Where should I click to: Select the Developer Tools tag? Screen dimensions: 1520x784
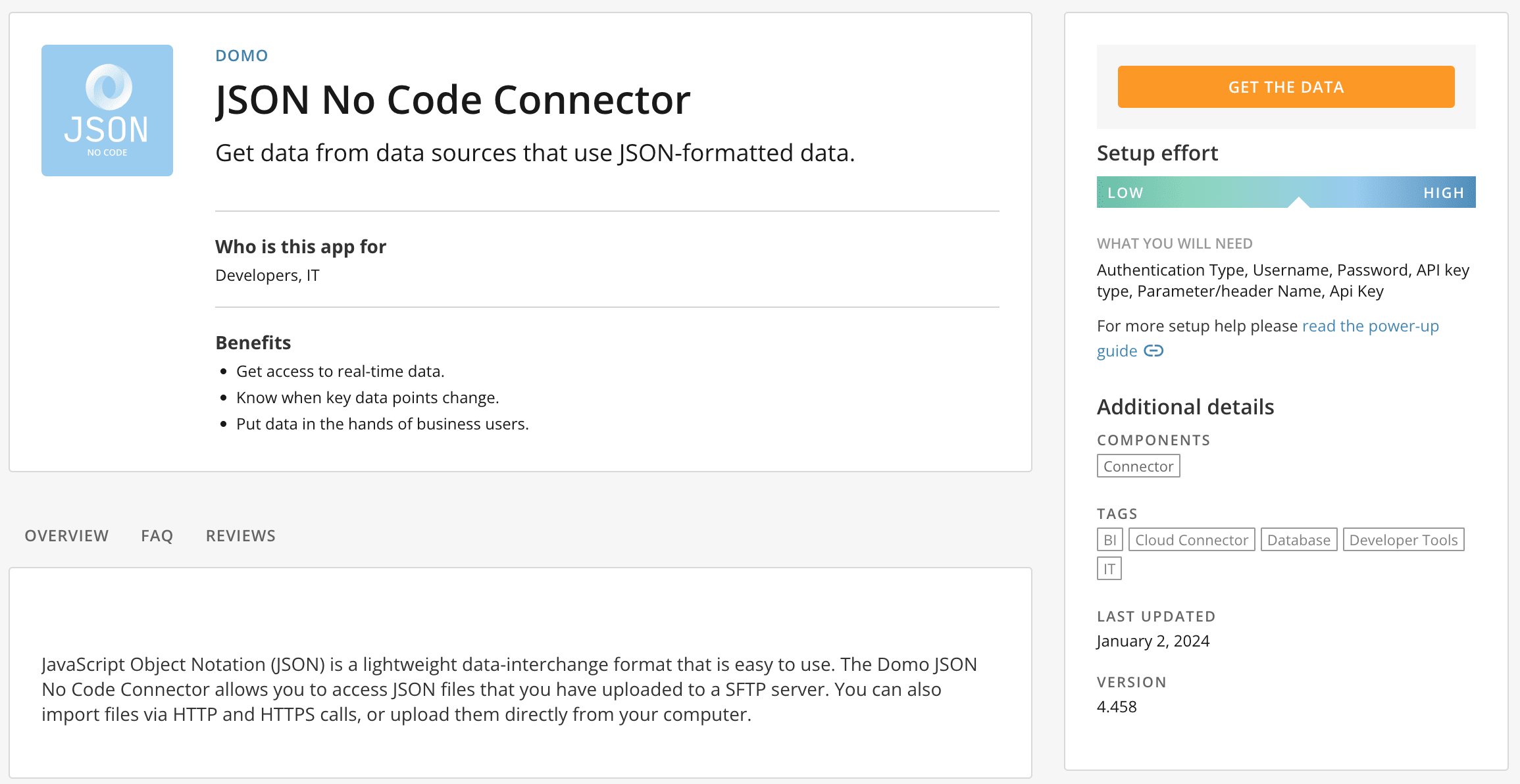pos(1404,540)
